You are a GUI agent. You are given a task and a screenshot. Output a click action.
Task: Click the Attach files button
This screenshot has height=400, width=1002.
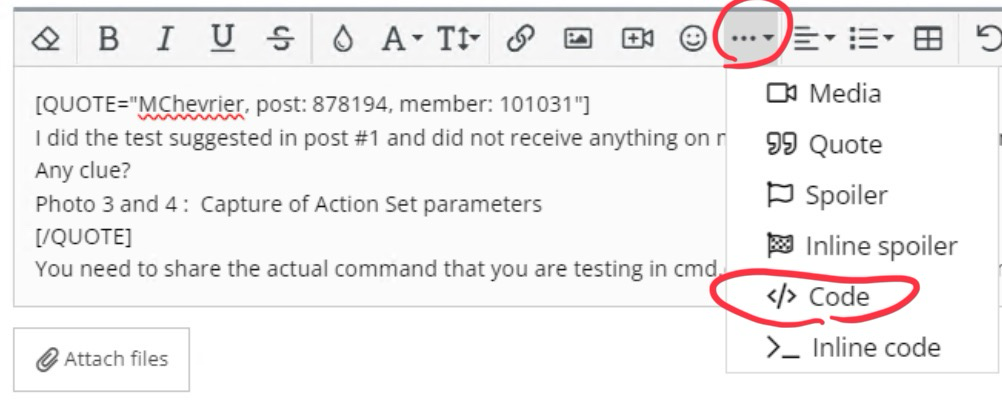(x=102, y=359)
